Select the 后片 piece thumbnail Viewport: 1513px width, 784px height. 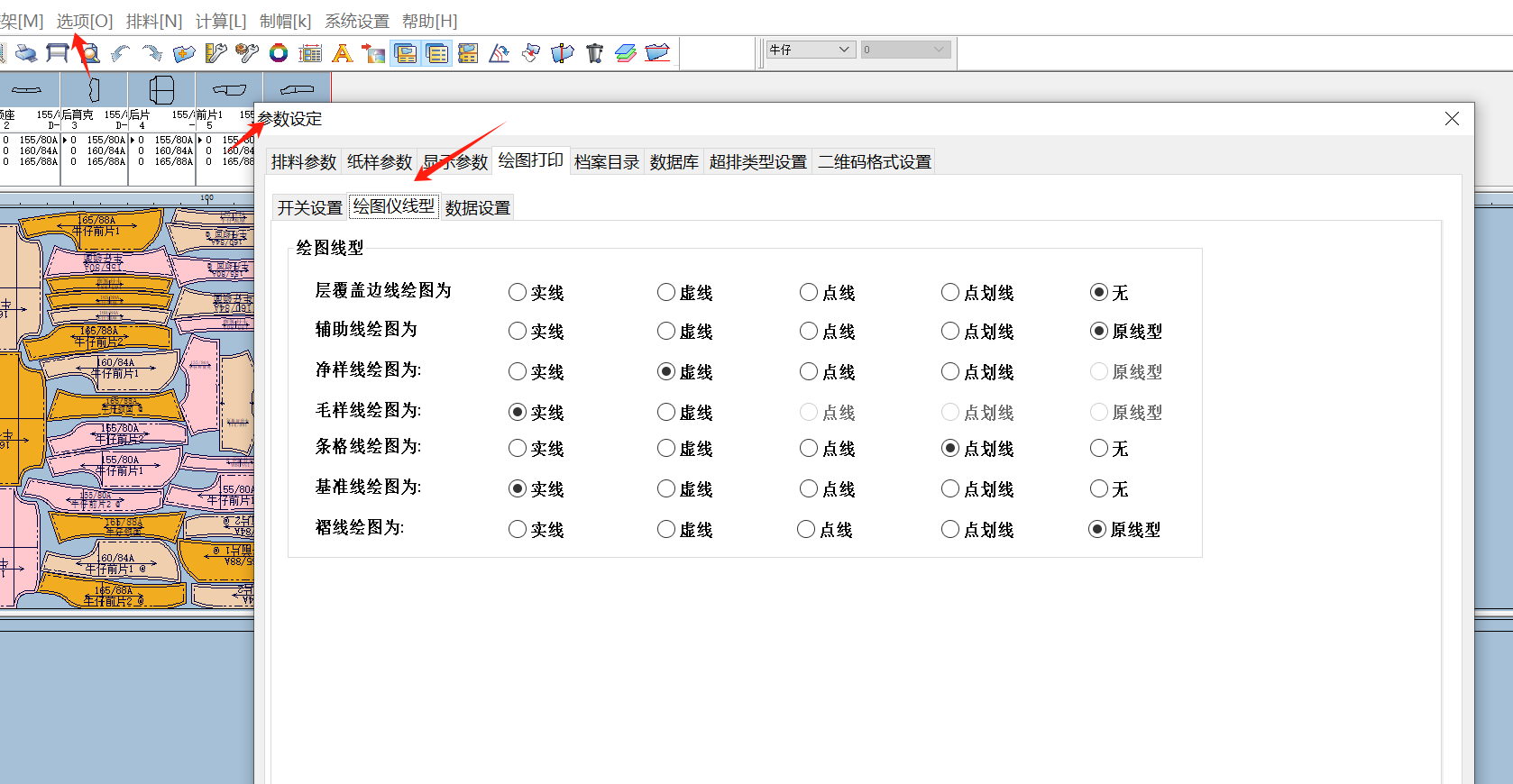(x=161, y=90)
